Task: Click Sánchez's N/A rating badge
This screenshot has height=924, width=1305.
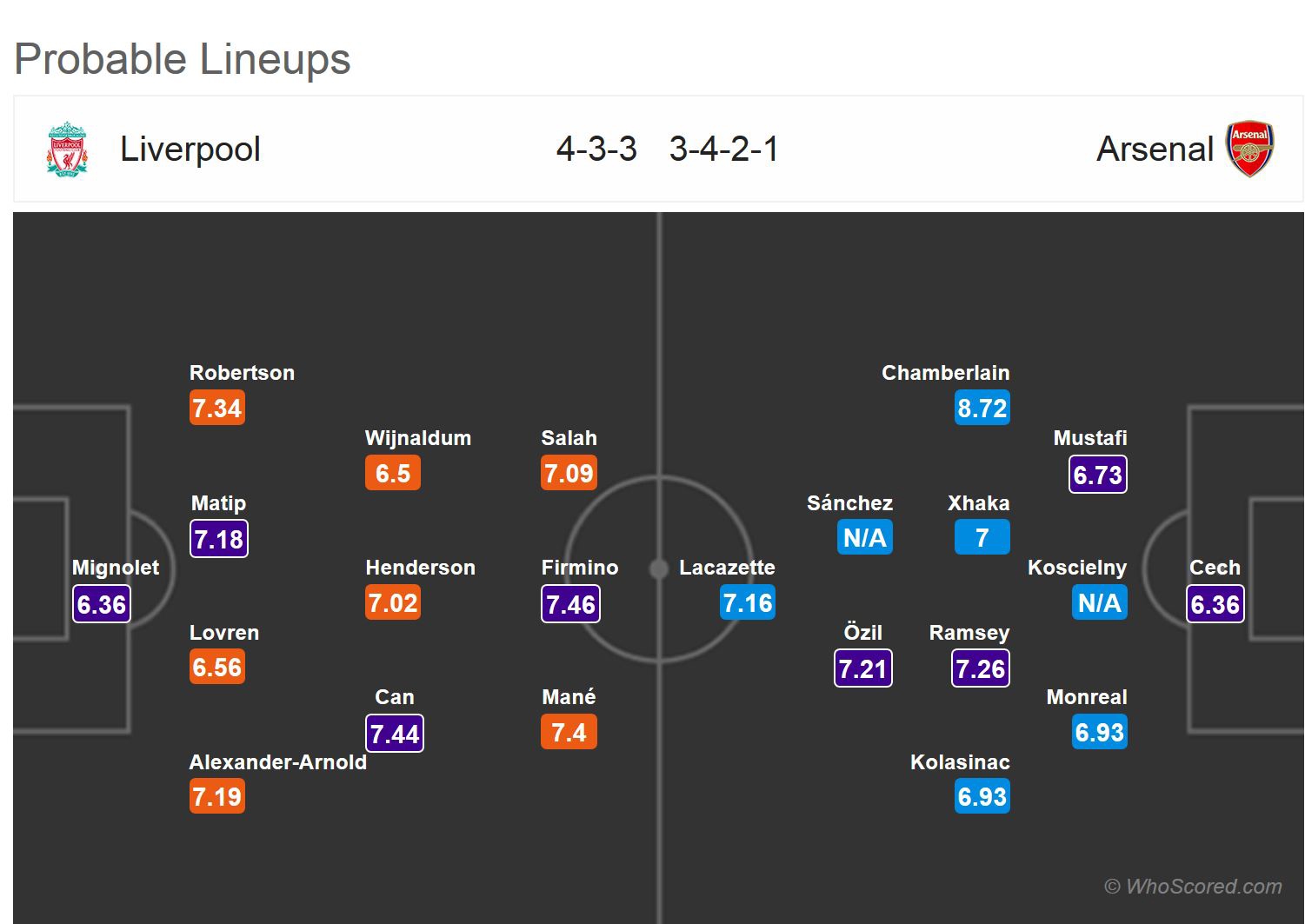Action: (864, 538)
